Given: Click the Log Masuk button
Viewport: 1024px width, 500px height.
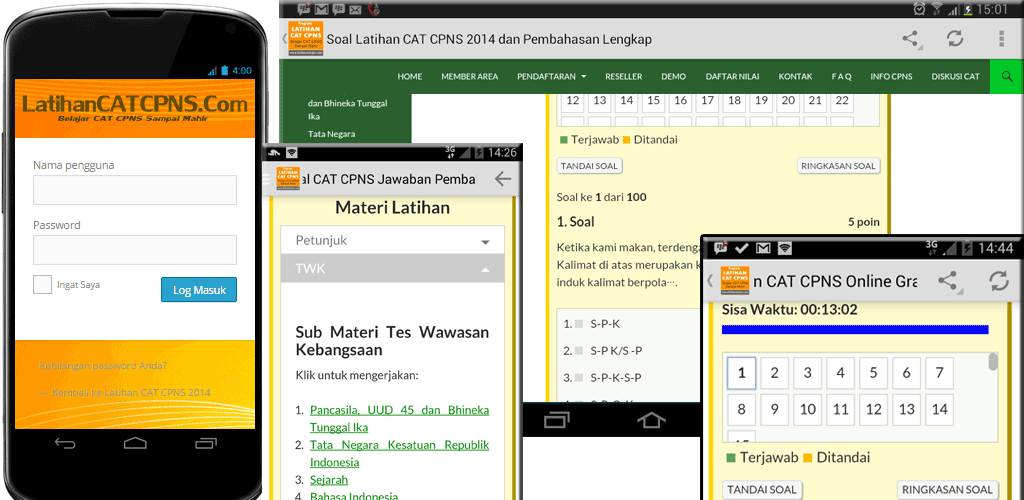Looking at the screenshot, I should [x=199, y=290].
